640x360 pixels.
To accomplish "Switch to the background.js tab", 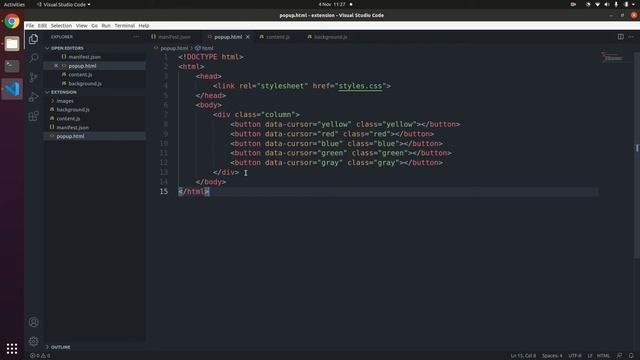I will point(330,37).
